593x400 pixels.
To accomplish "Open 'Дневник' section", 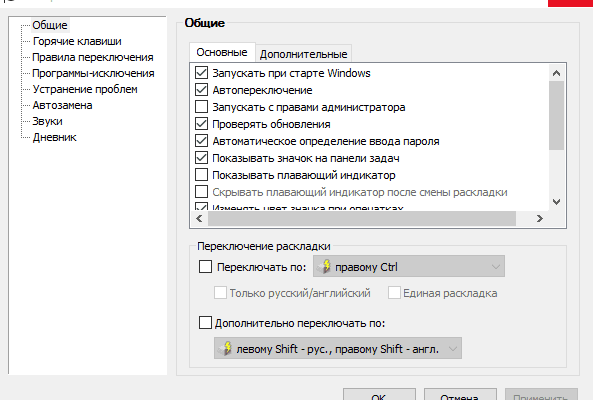I will pos(54,137).
